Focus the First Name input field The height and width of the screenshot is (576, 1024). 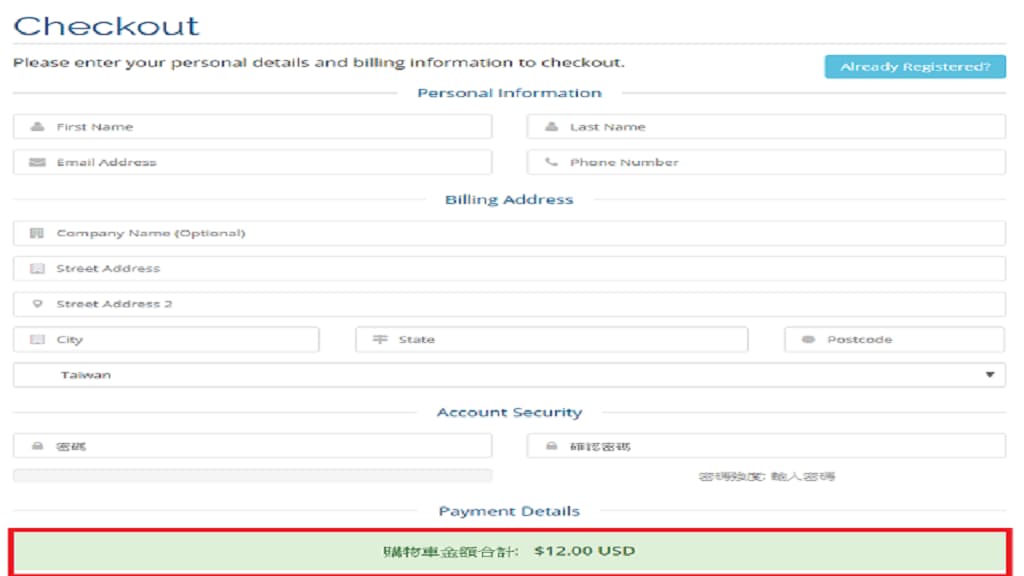click(x=270, y=127)
